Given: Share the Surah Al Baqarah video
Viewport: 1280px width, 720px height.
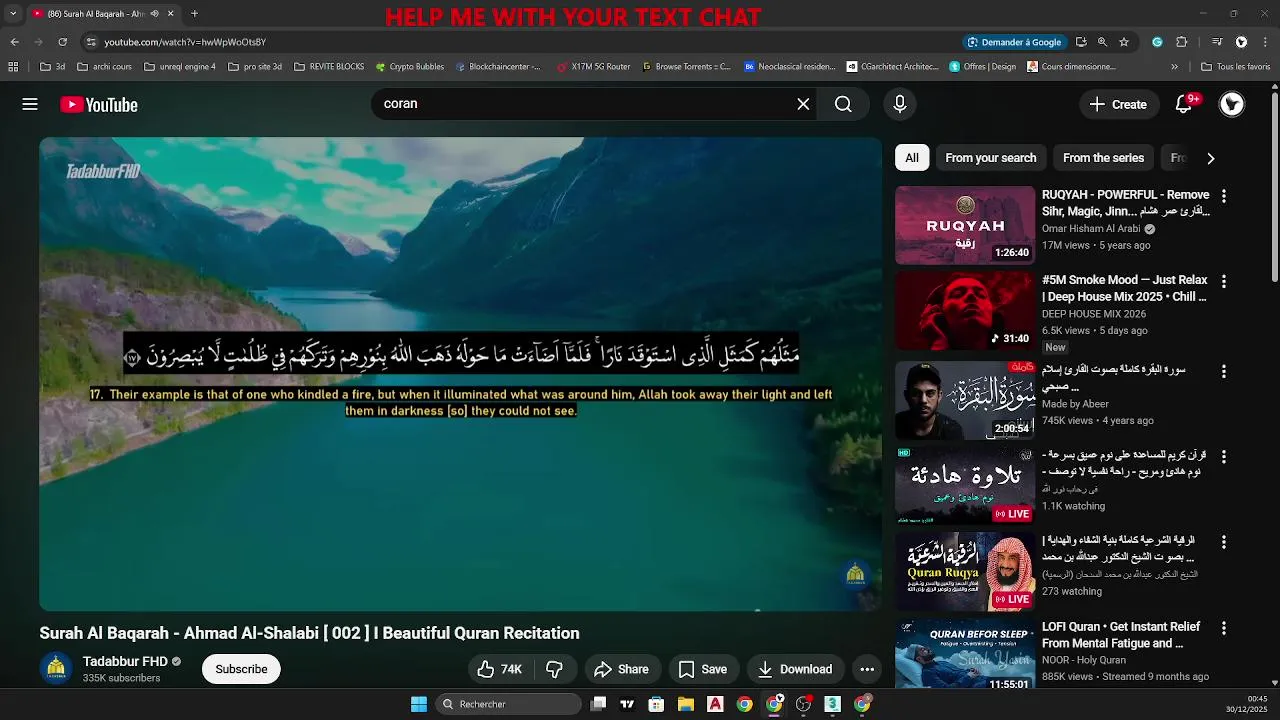Looking at the screenshot, I should coord(621,669).
